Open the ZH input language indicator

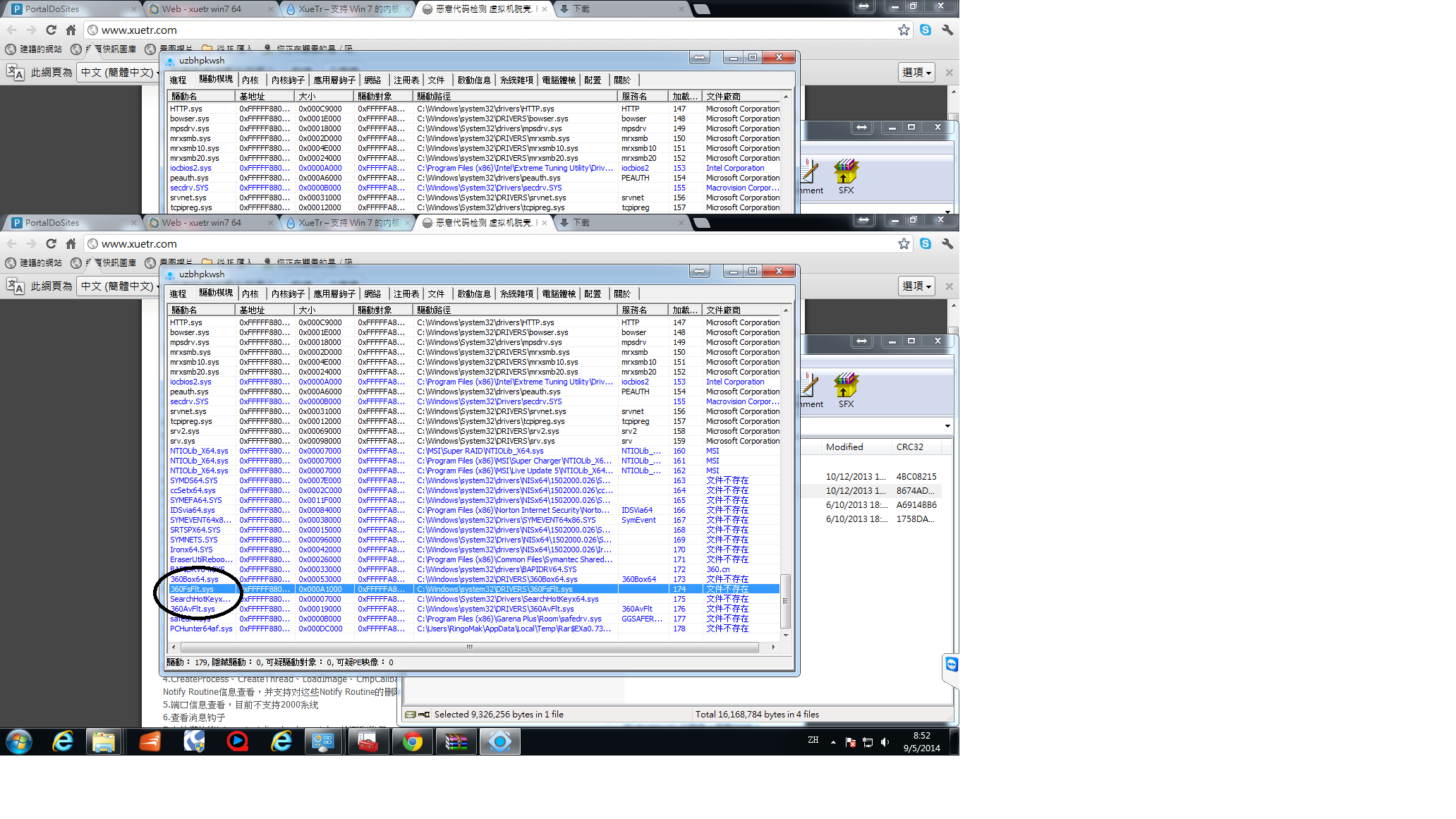[x=813, y=740]
